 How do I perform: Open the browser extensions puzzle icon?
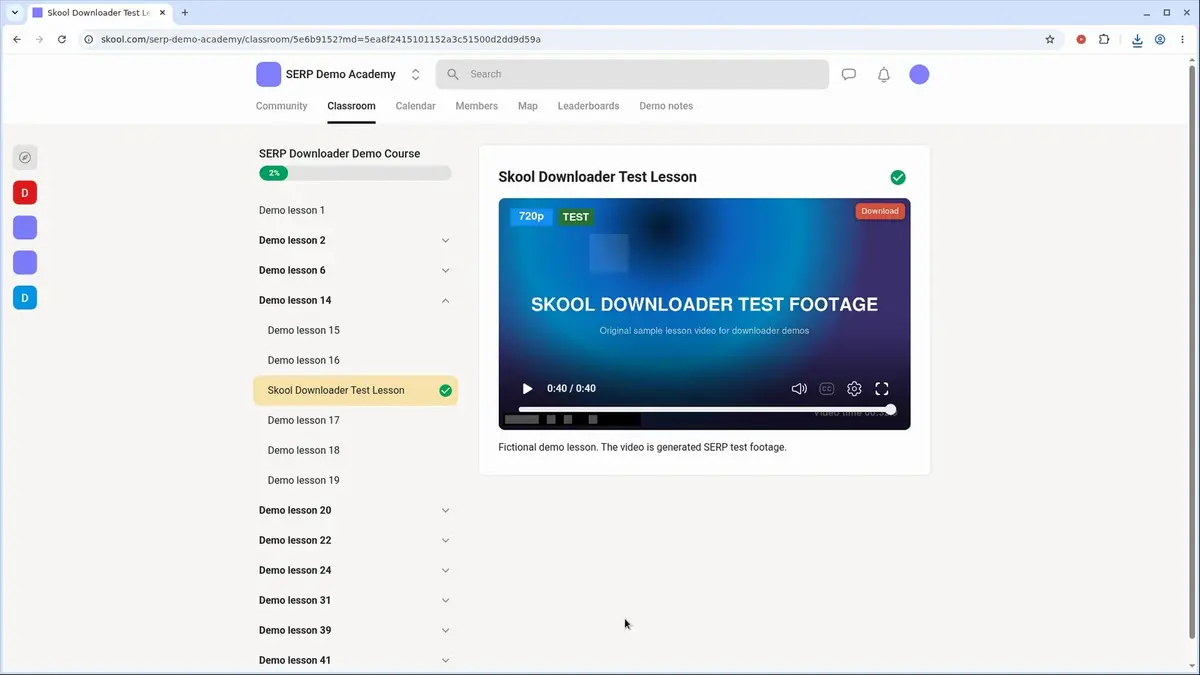(x=1104, y=40)
